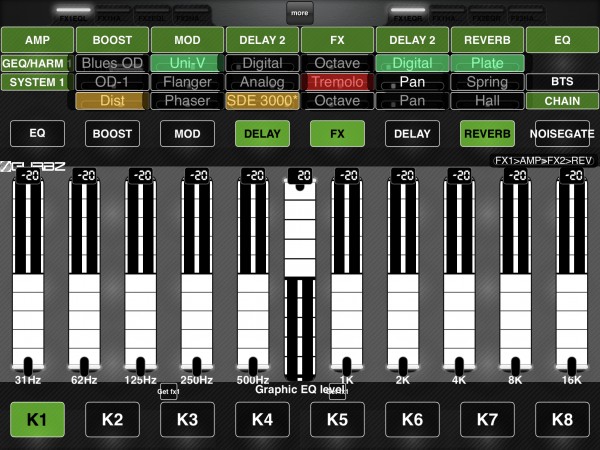Screen dimensions: 600x450
Task: Switch to the FX1EQR tab
Action: tap(408, 15)
